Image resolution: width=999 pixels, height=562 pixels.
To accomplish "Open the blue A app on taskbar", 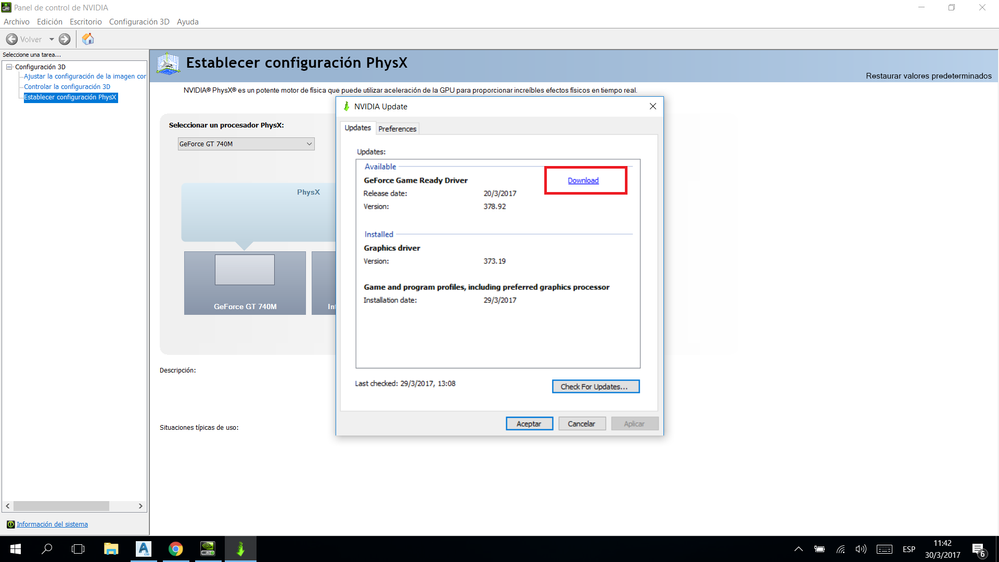I will (x=143, y=549).
